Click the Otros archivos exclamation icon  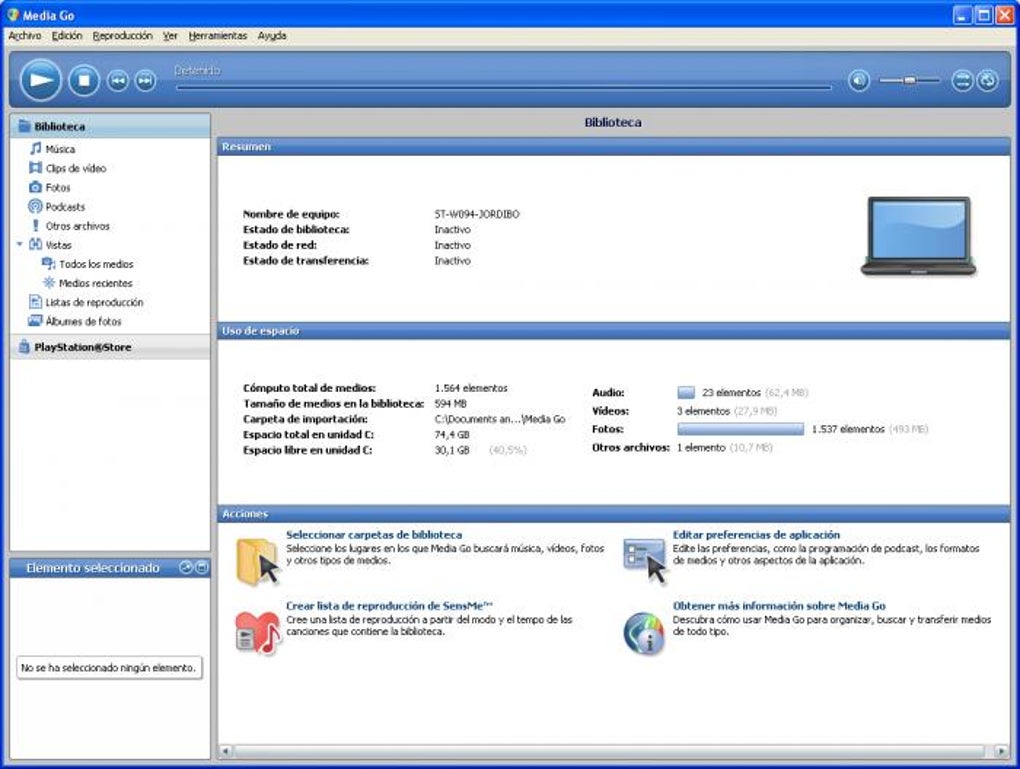pos(35,226)
